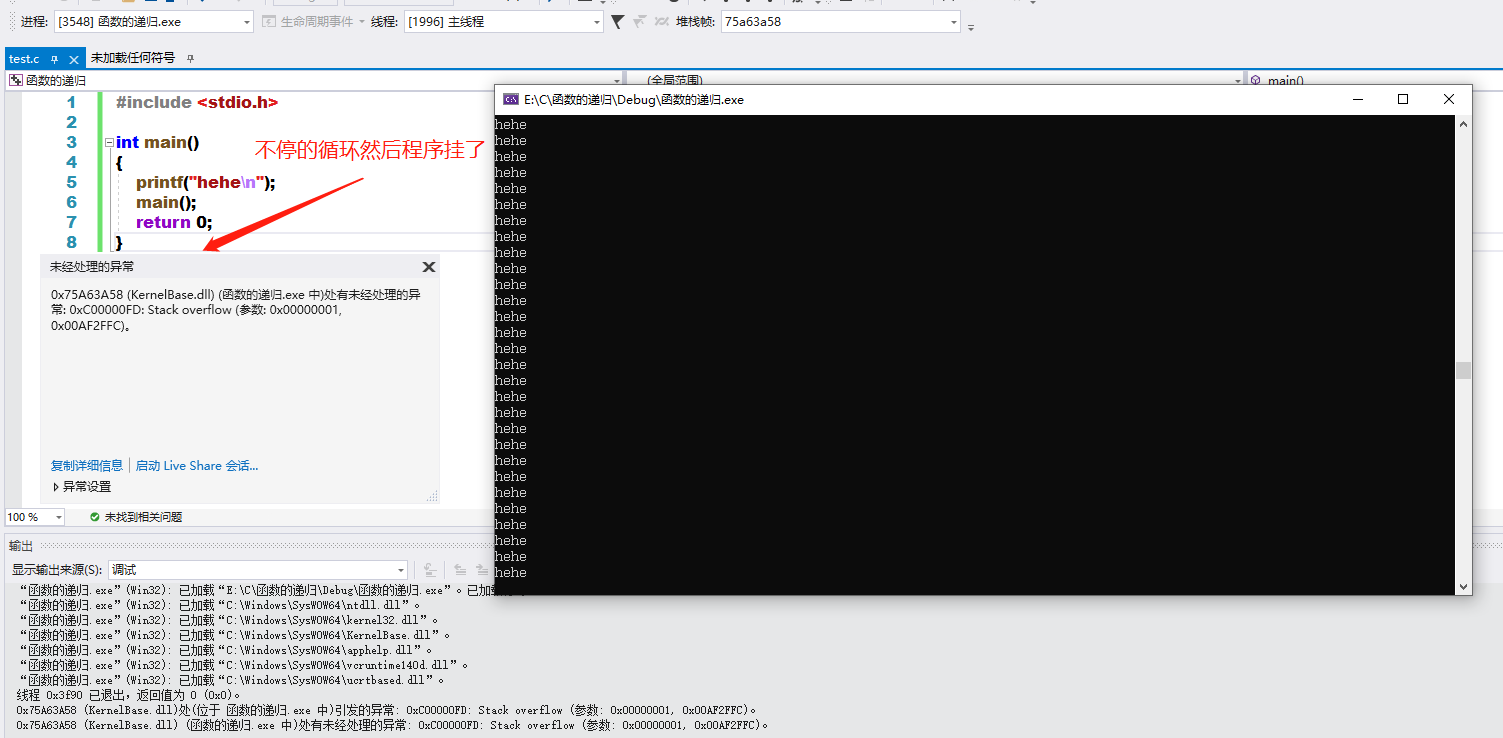Click the int main() declaration line
Viewport: 1503px width, 738px height.
tap(158, 142)
